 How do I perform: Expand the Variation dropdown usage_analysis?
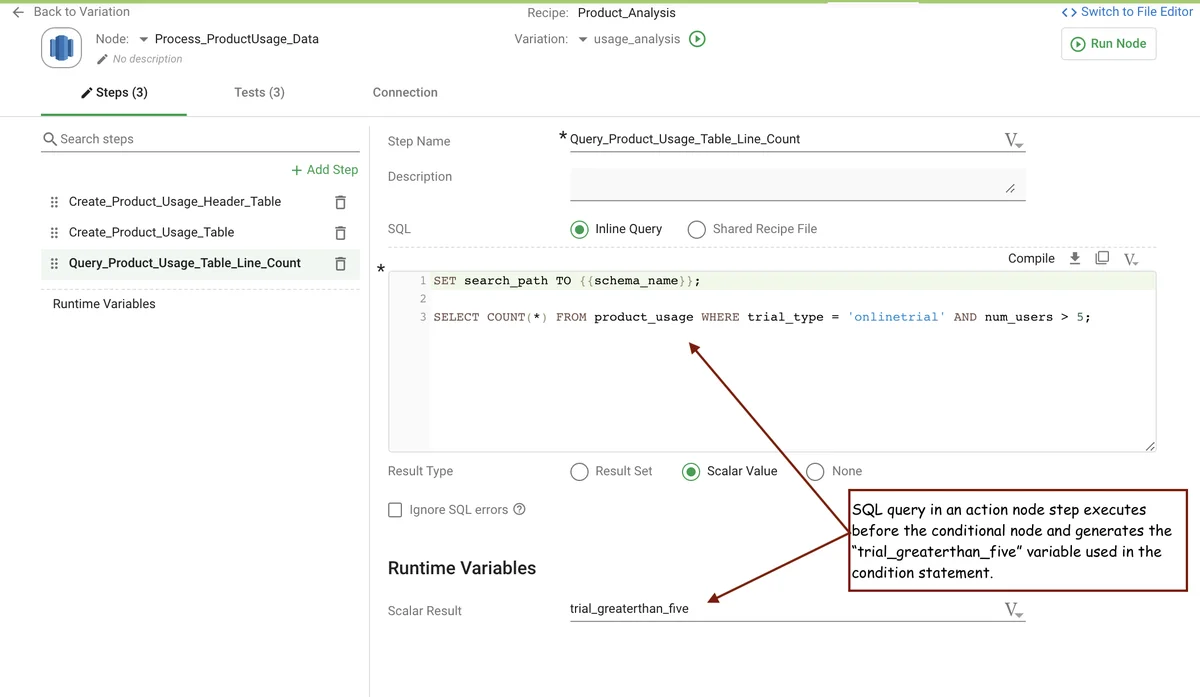tap(583, 39)
